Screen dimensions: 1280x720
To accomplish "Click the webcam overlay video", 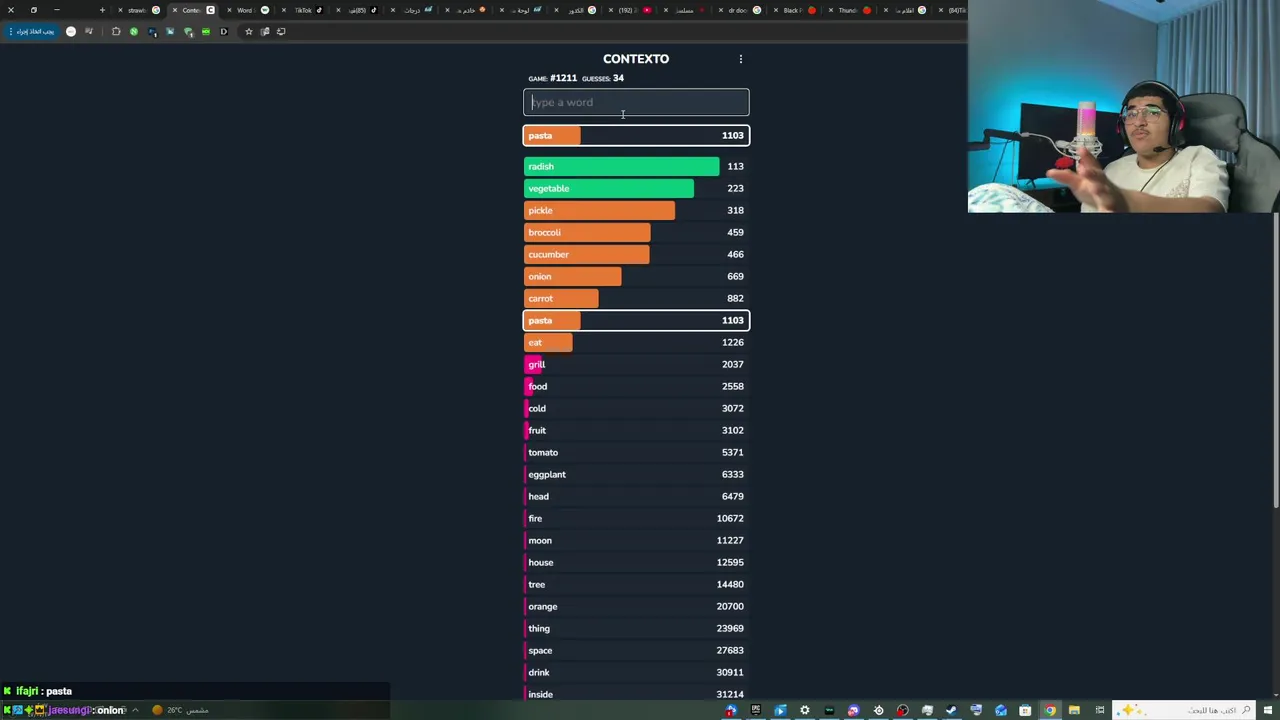I will click(1123, 106).
